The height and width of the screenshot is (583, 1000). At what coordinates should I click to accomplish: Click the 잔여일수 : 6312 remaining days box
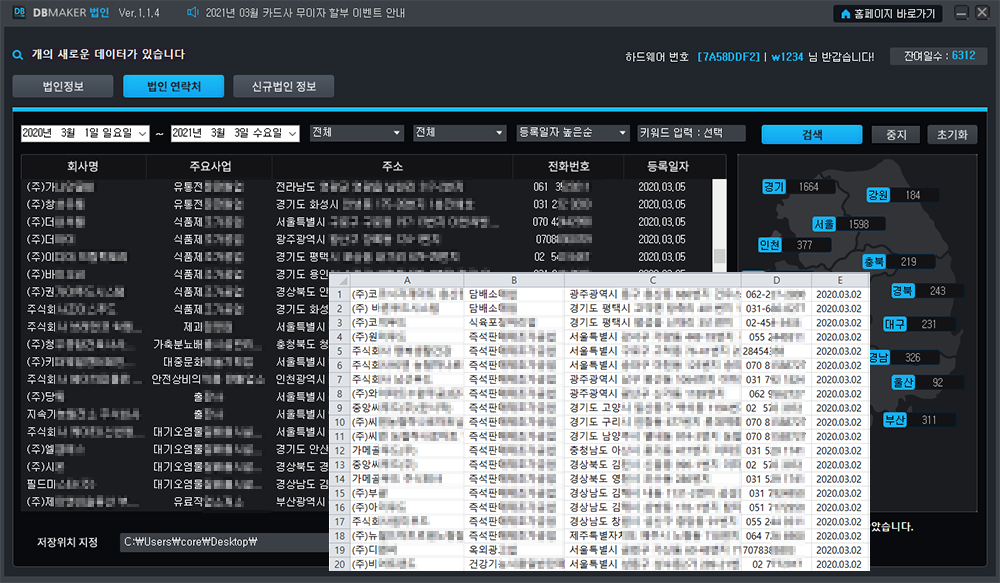939,56
